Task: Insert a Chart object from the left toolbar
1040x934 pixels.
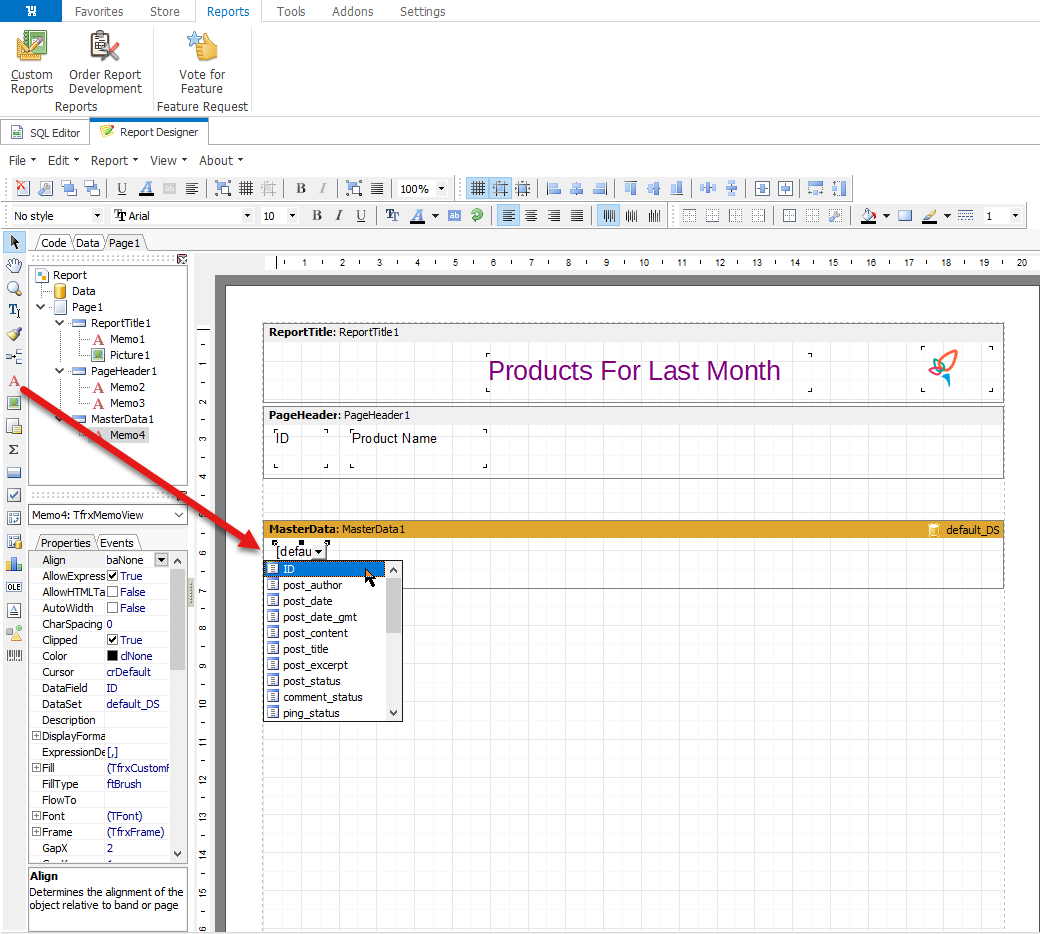Action: coord(14,564)
